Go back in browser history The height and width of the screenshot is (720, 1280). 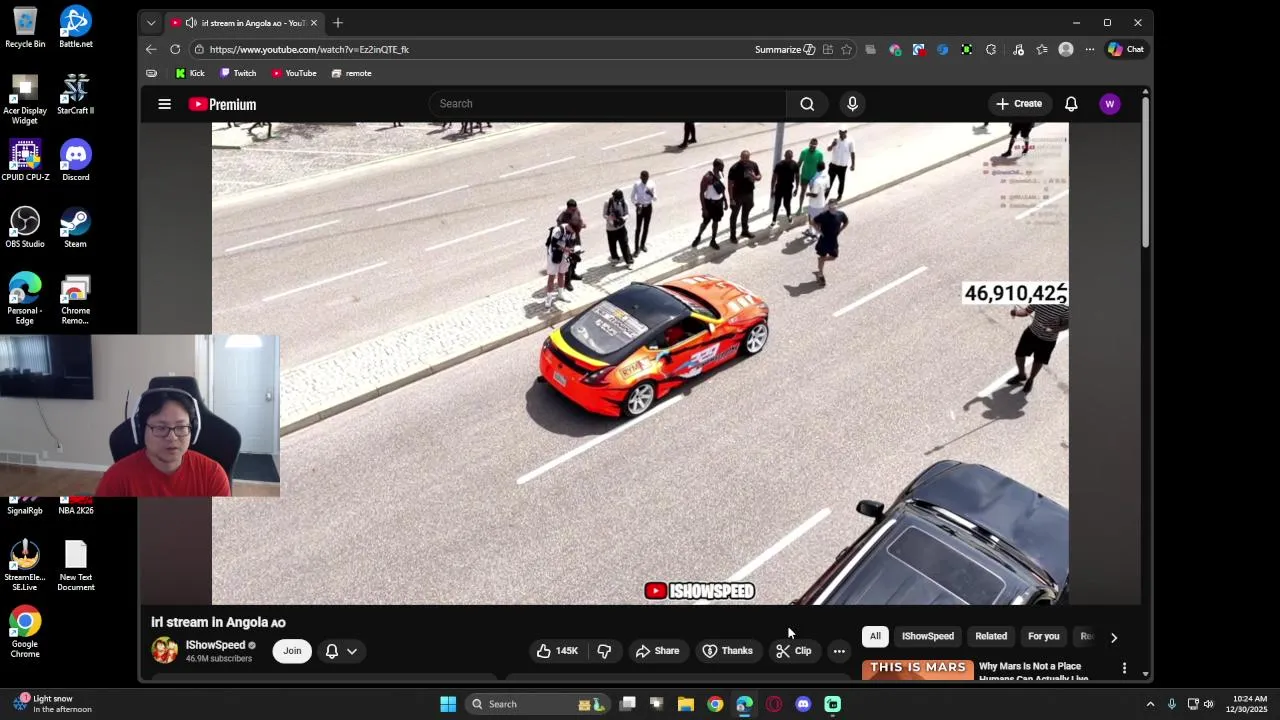coord(151,49)
